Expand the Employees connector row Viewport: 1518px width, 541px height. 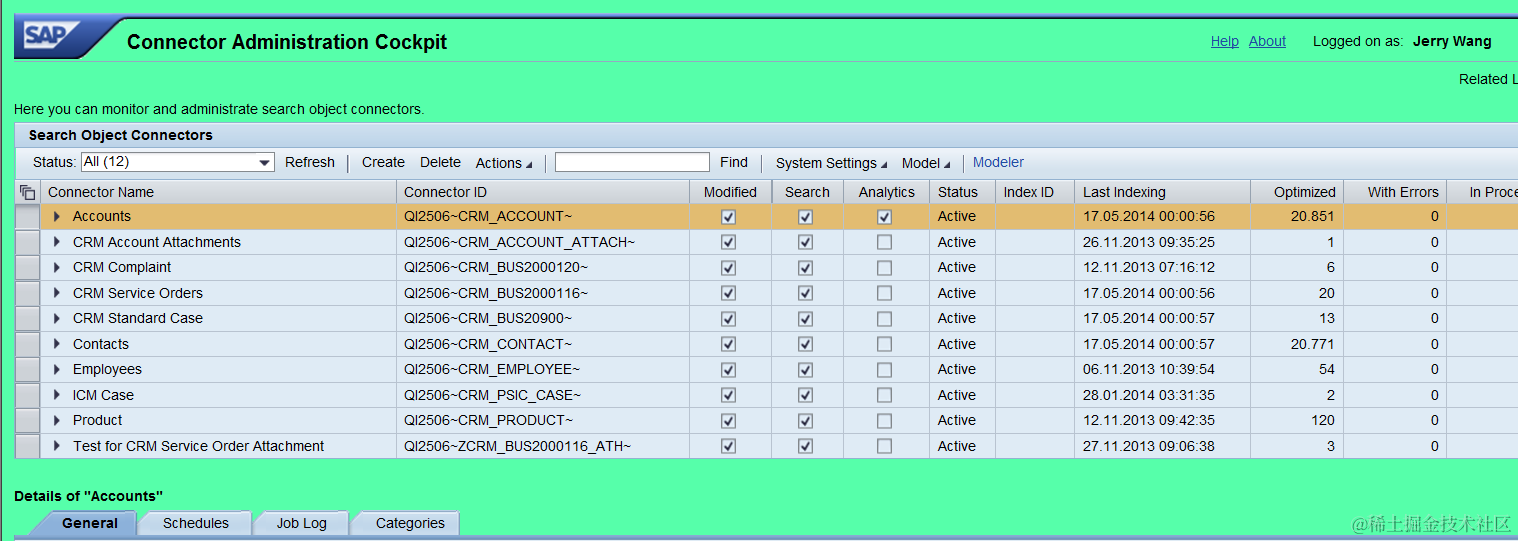click(57, 369)
